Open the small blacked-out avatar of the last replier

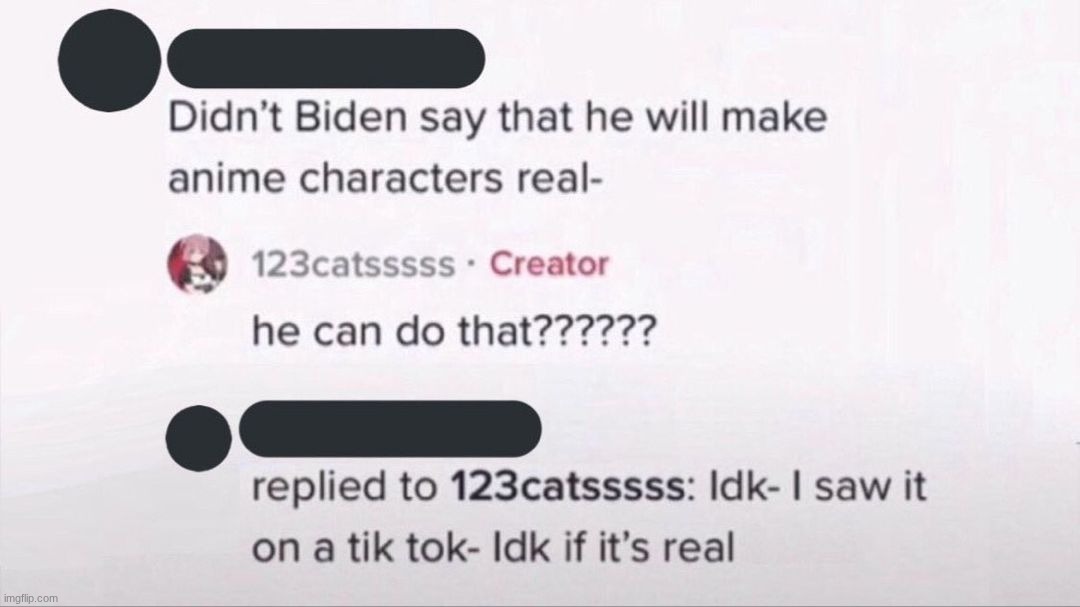click(199, 438)
